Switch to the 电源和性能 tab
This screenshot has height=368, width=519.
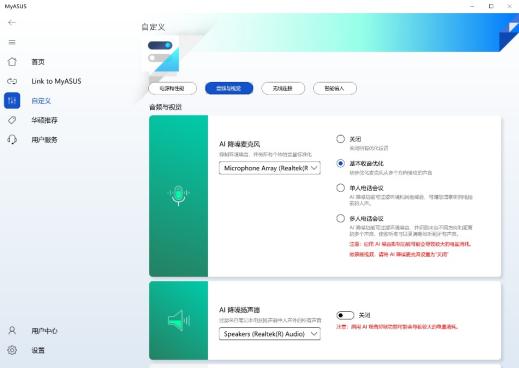click(172, 88)
